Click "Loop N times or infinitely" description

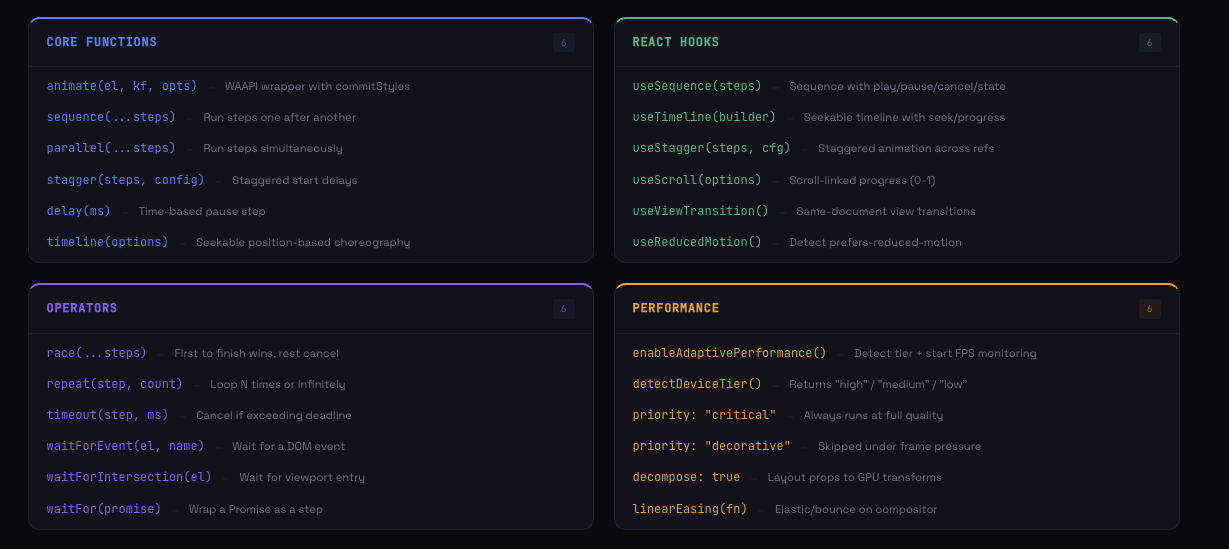tap(278, 384)
